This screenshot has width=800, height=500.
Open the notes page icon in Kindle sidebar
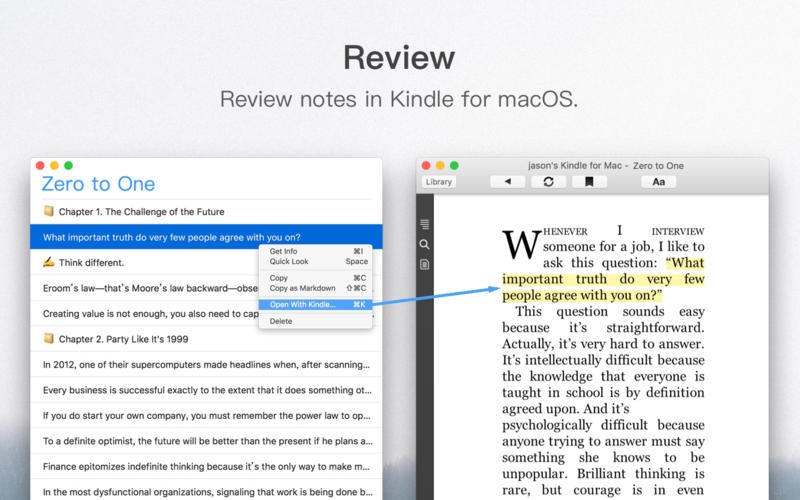[424, 264]
